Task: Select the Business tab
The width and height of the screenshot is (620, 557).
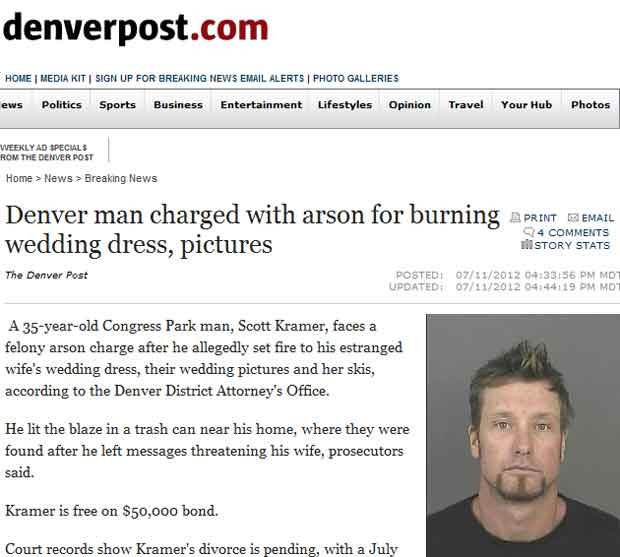Action: pyautogui.click(x=178, y=105)
